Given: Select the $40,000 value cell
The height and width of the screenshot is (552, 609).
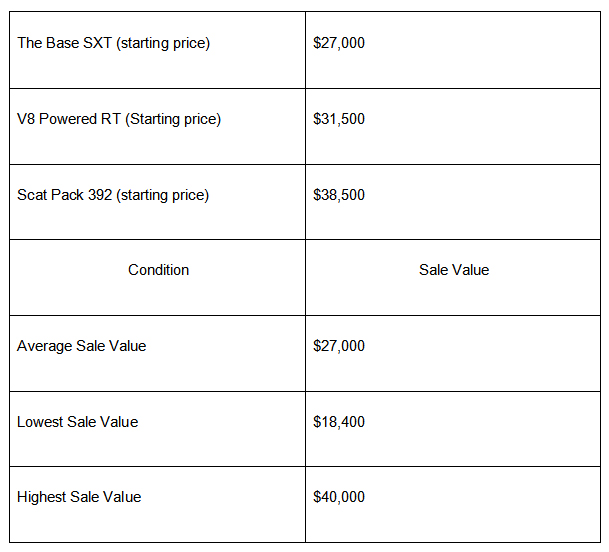Looking at the screenshot, I should (339, 497).
